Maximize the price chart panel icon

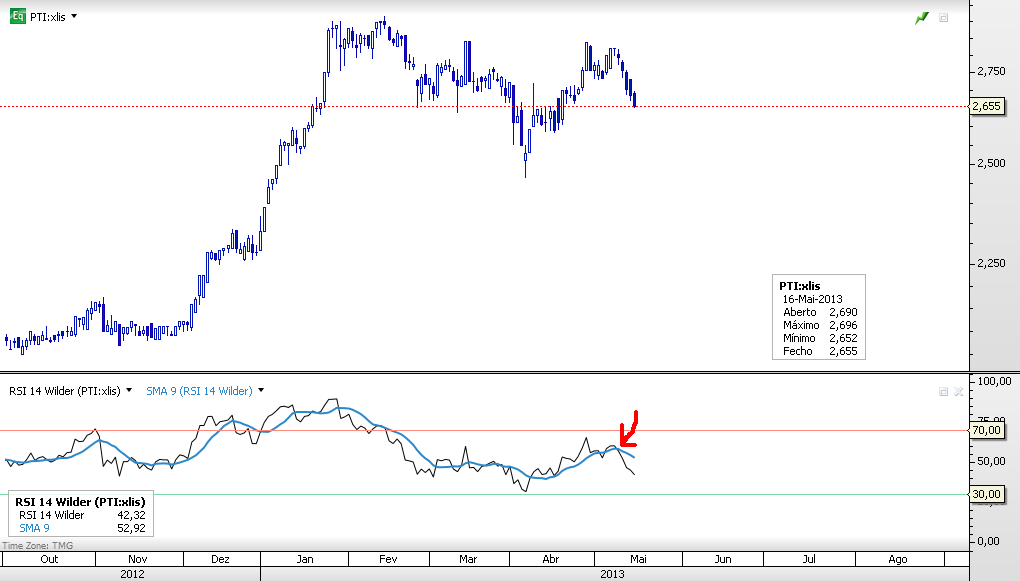click(x=943, y=18)
